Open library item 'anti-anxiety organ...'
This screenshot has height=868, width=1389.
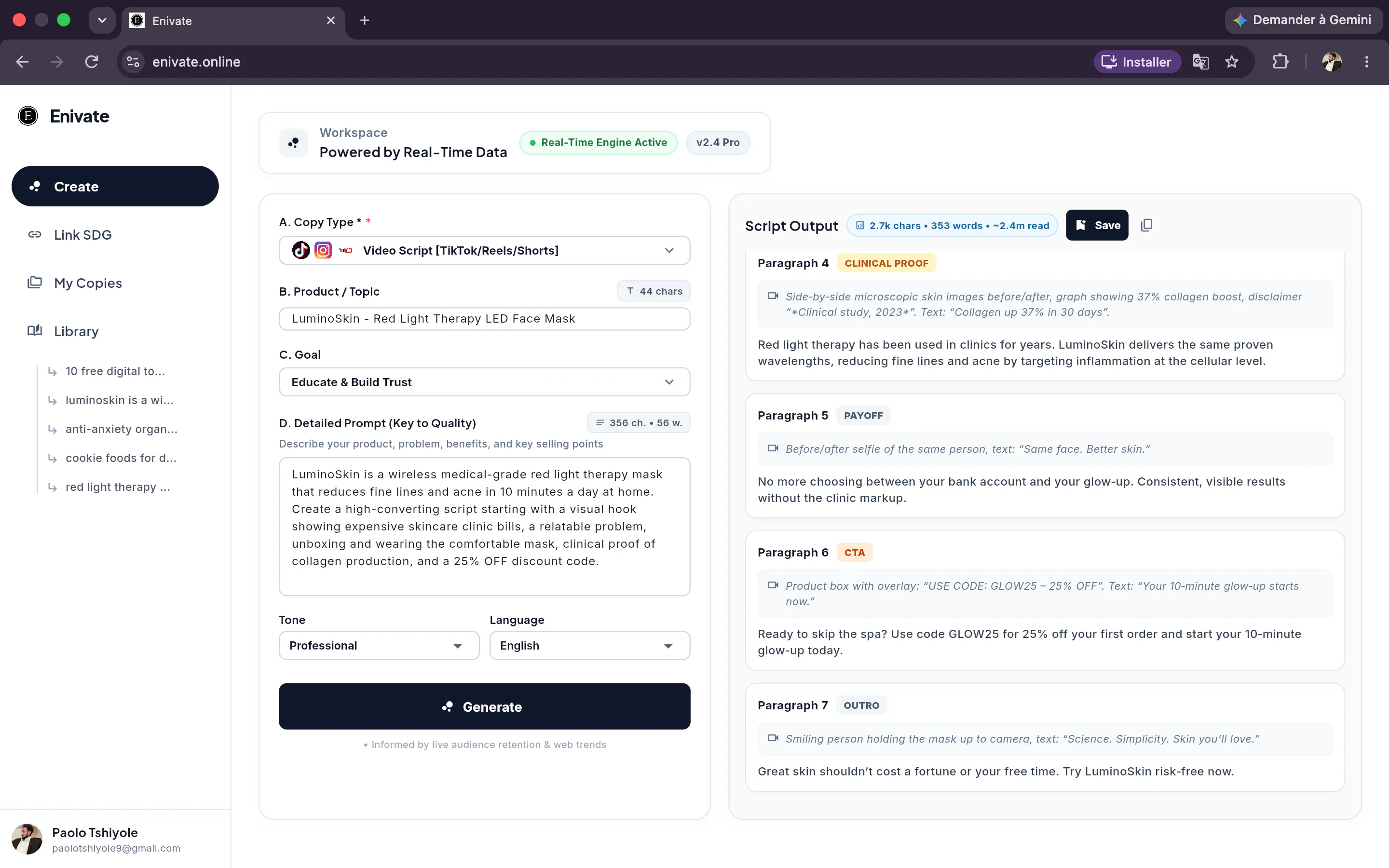coord(121,429)
